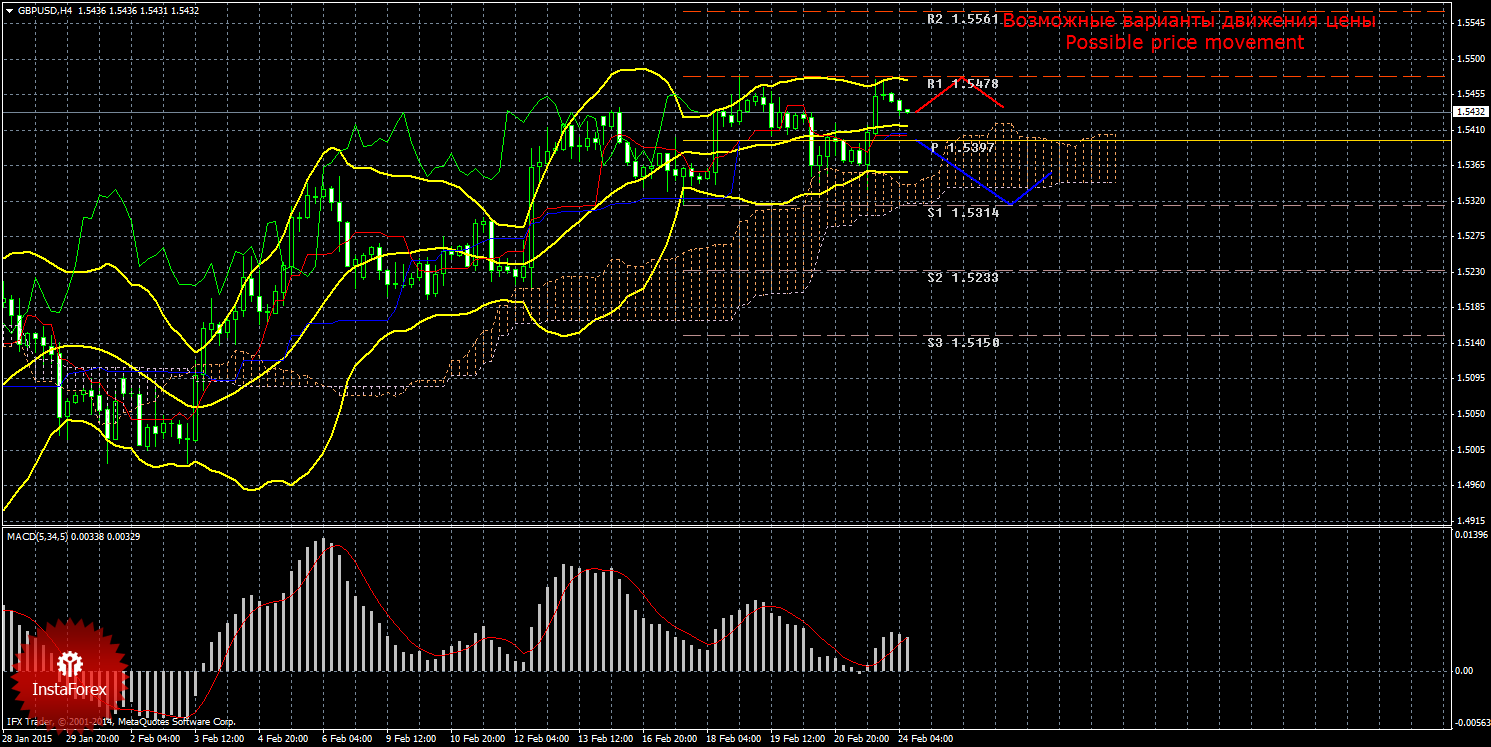This screenshot has height=747, width=1491.
Task: Click the S1 1.5314 support label
Action: [x=963, y=213]
